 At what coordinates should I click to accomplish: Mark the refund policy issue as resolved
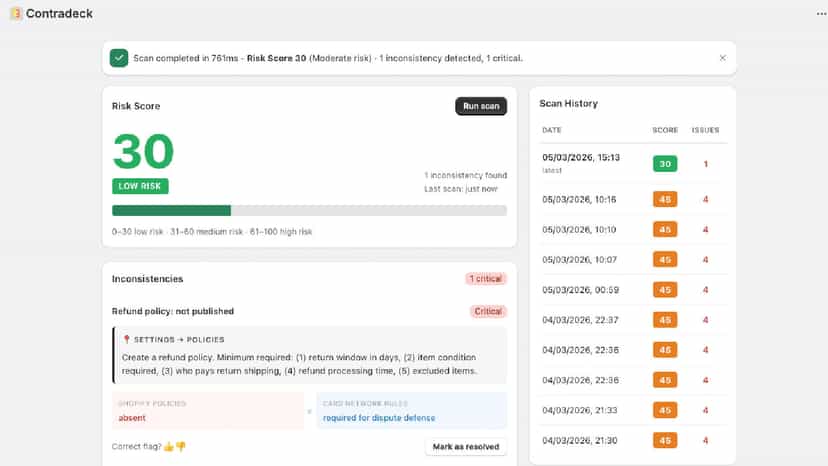tap(466, 446)
